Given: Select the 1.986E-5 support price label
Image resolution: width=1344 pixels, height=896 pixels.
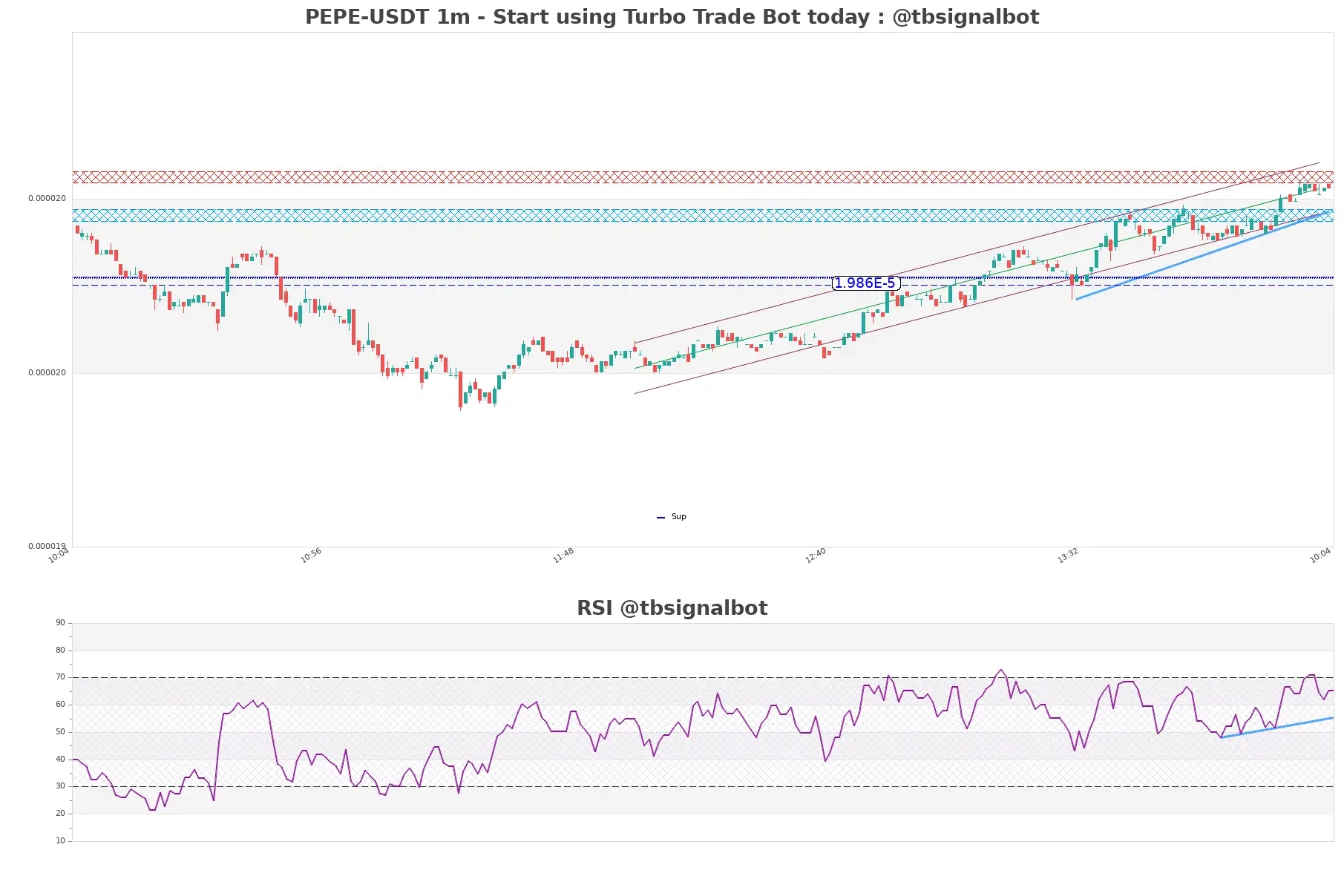Looking at the screenshot, I should [865, 283].
